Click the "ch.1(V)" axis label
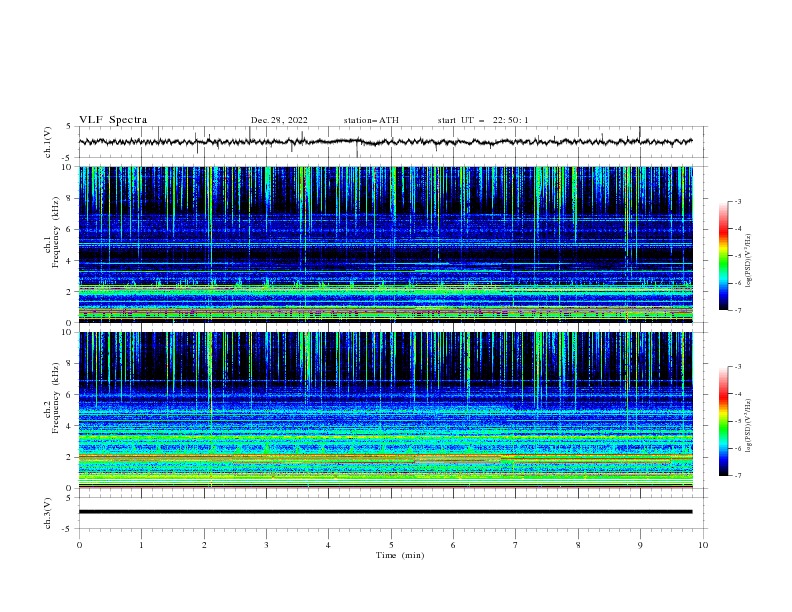The image size is (792, 612). (48, 142)
